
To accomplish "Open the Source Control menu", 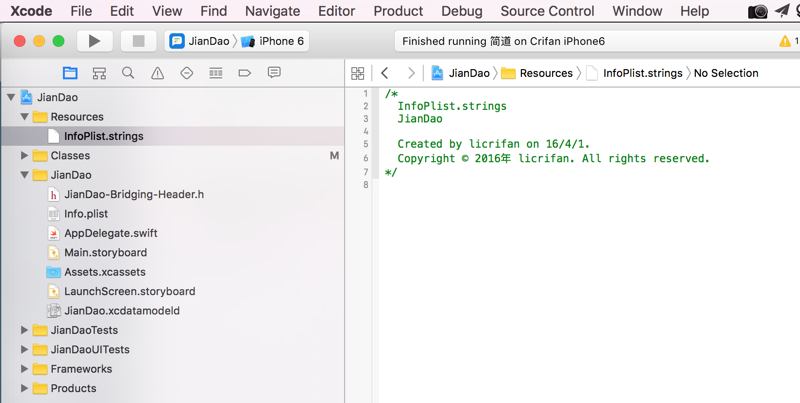I will 547,11.
